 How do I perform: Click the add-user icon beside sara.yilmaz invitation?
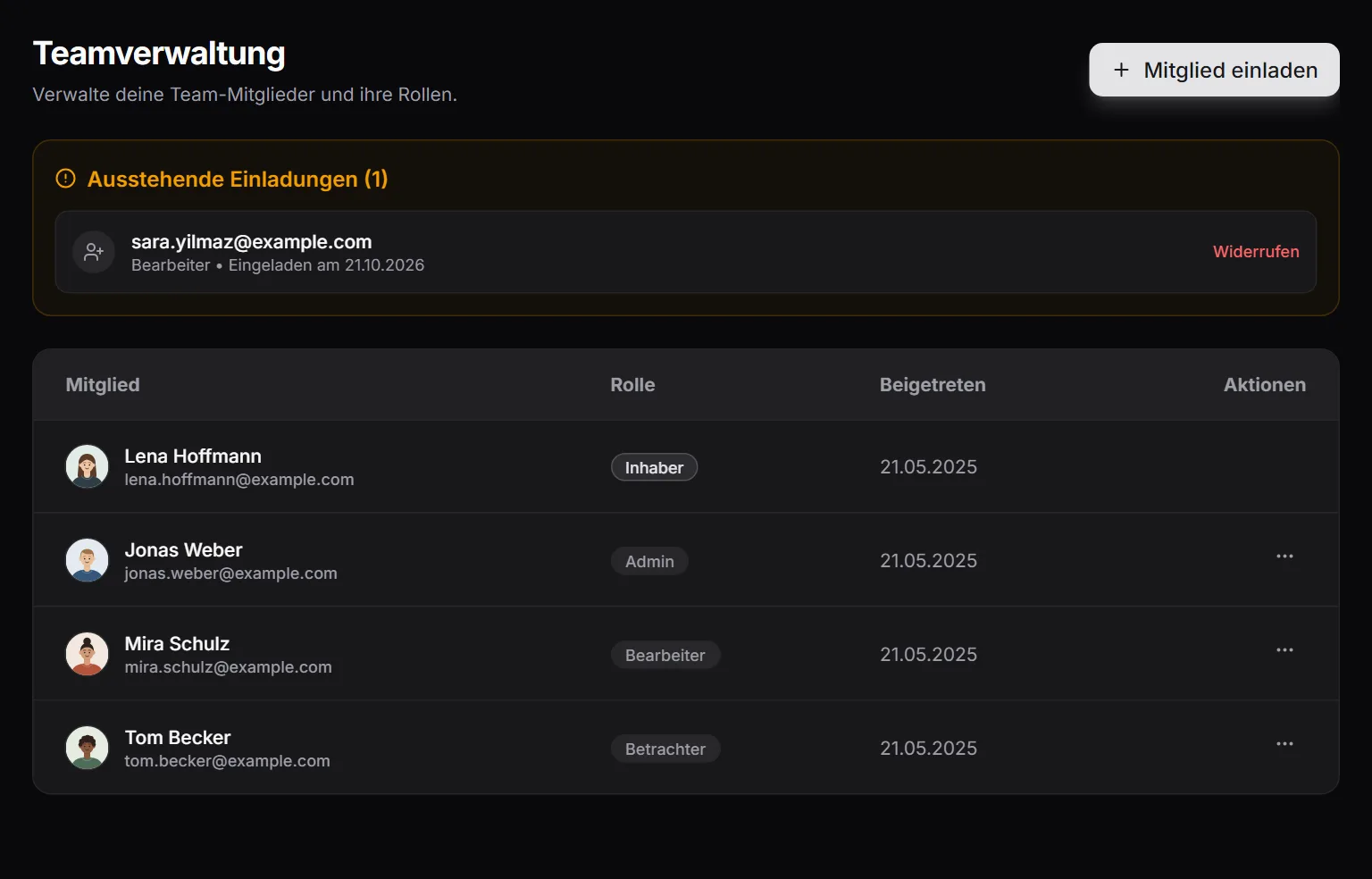coord(94,252)
